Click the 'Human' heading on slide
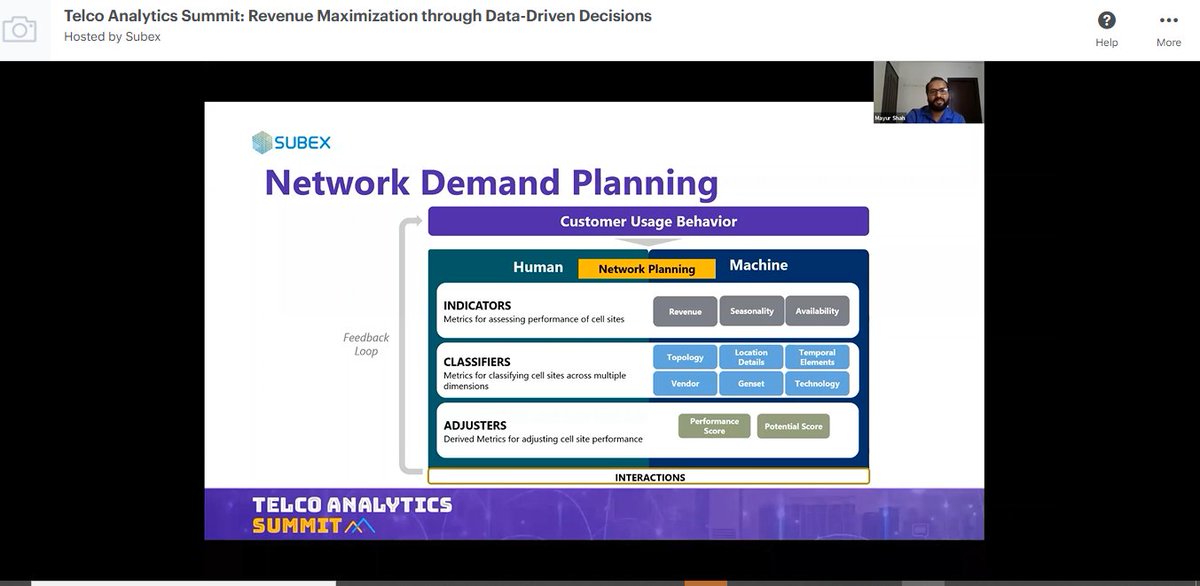Screen dimensions: 1200x586 click(x=538, y=267)
